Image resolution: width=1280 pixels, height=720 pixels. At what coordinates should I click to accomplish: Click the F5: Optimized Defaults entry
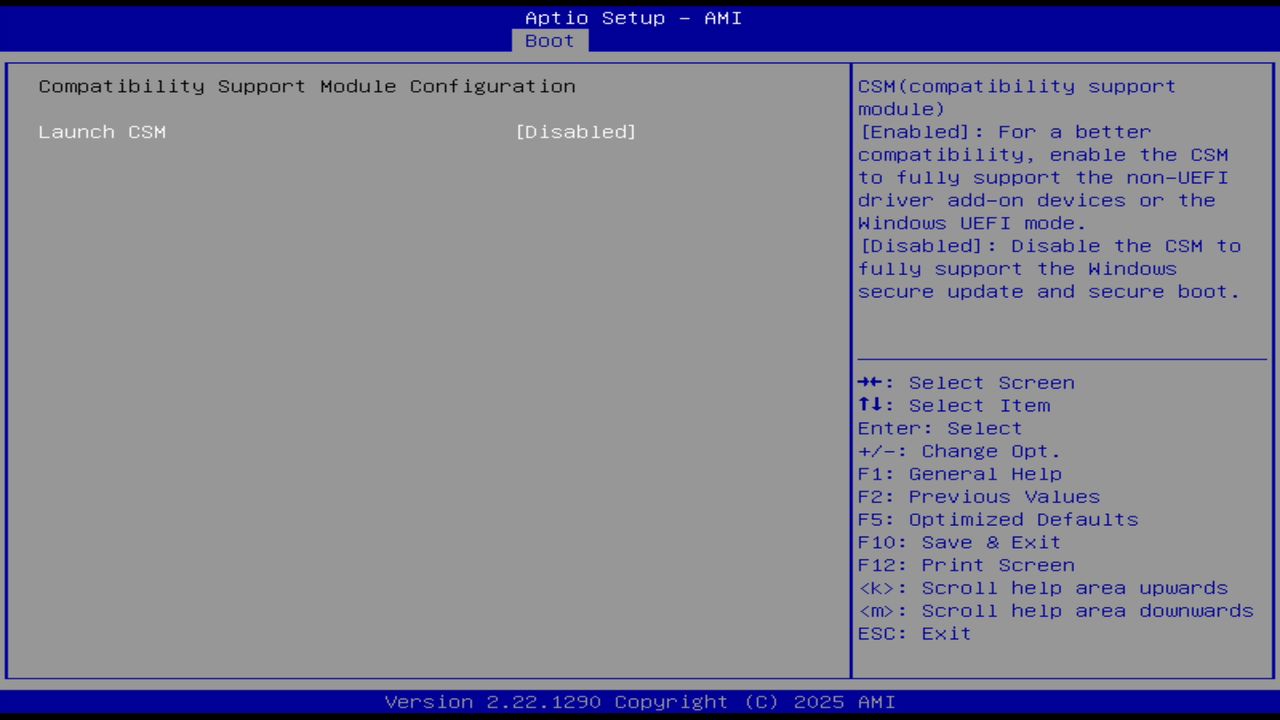point(997,519)
